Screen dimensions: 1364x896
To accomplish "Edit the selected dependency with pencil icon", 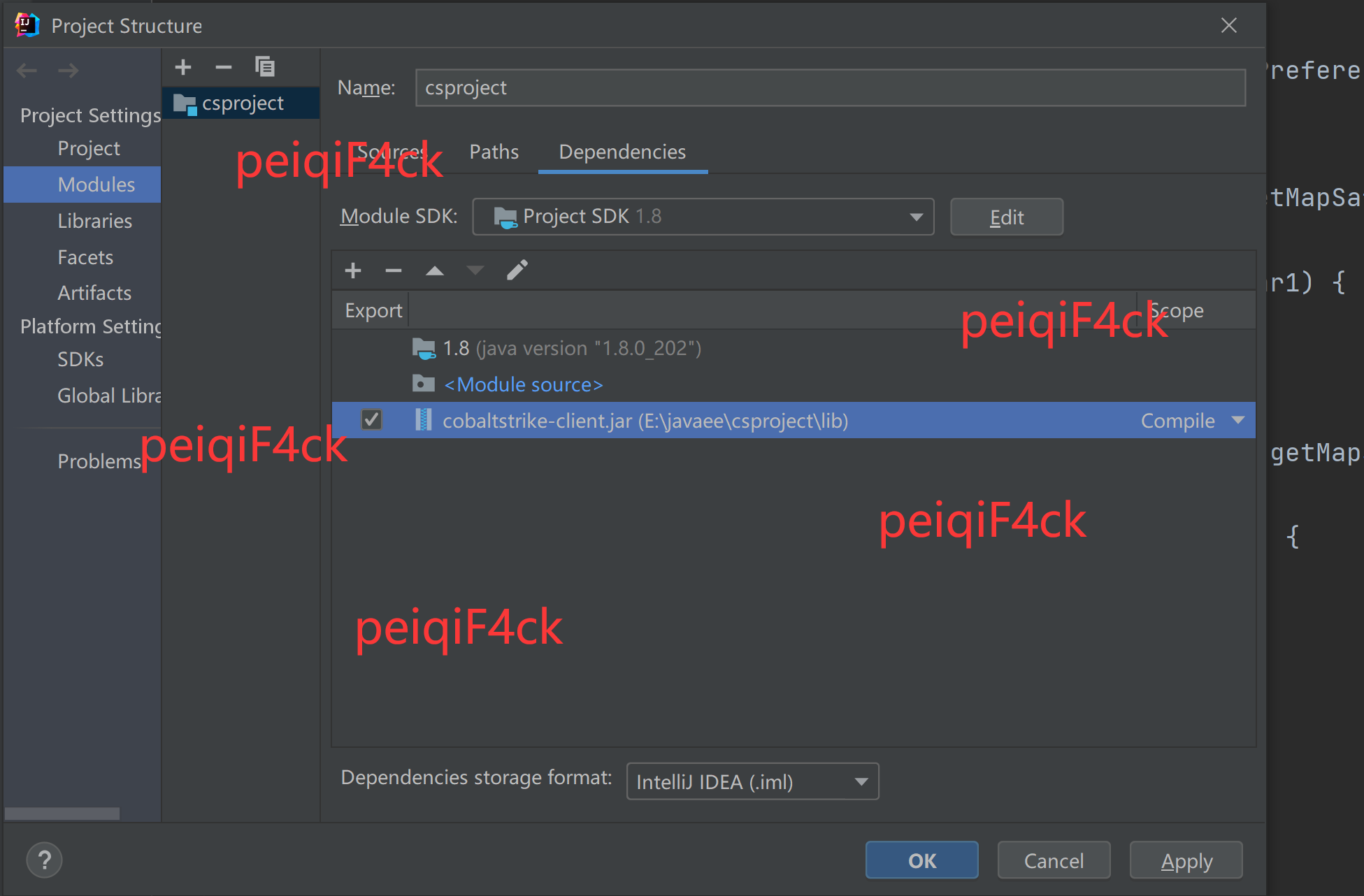I will (517, 270).
